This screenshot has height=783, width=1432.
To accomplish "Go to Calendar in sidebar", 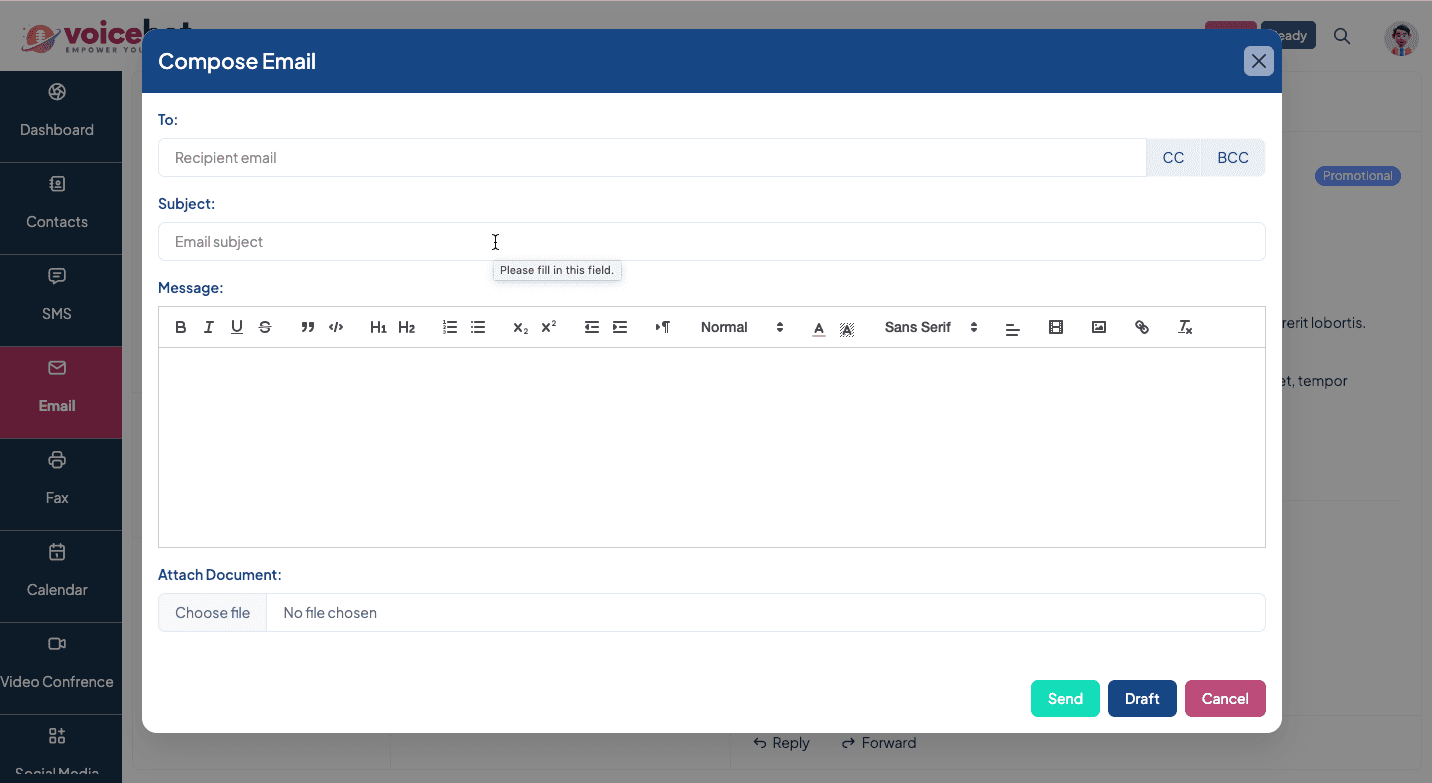I will point(57,576).
